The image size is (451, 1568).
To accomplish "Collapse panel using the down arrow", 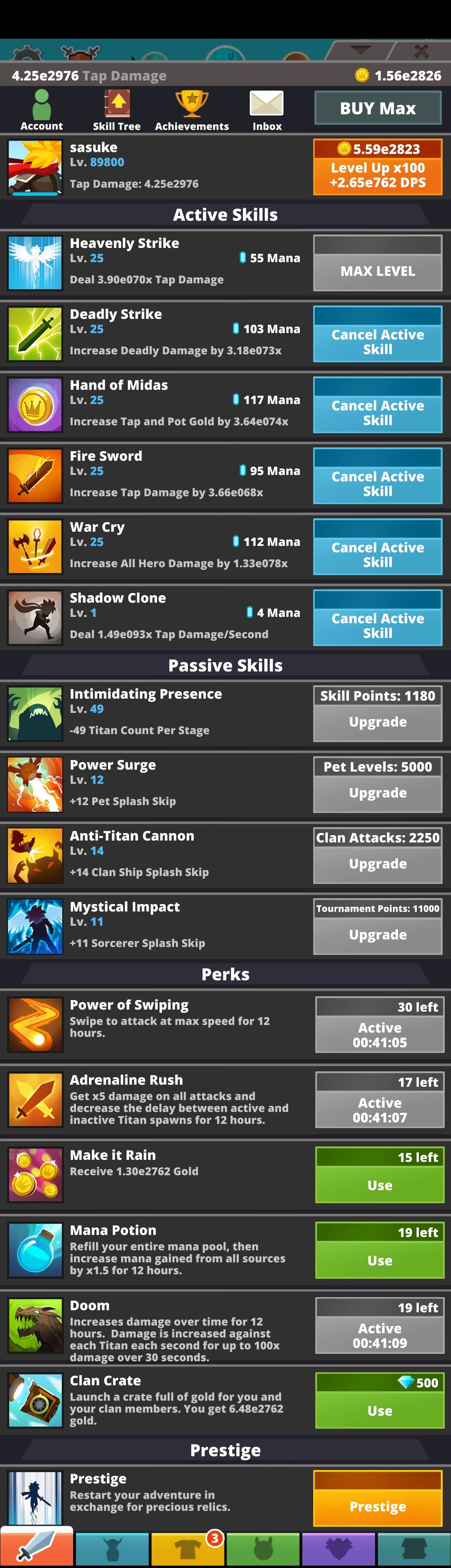I will pyautogui.click(x=360, y=50).
